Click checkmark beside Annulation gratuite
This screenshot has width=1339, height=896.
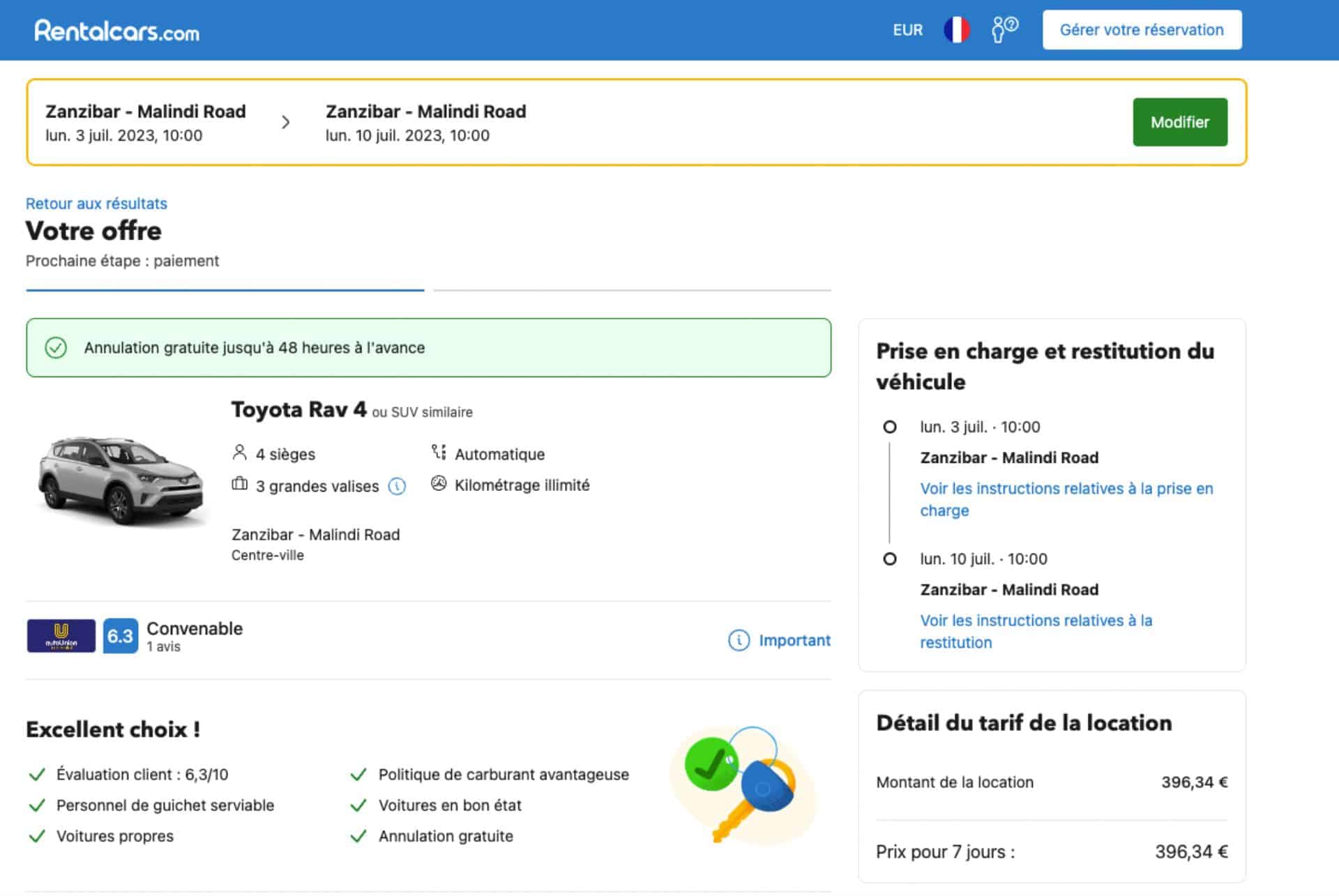click(358, 836)
